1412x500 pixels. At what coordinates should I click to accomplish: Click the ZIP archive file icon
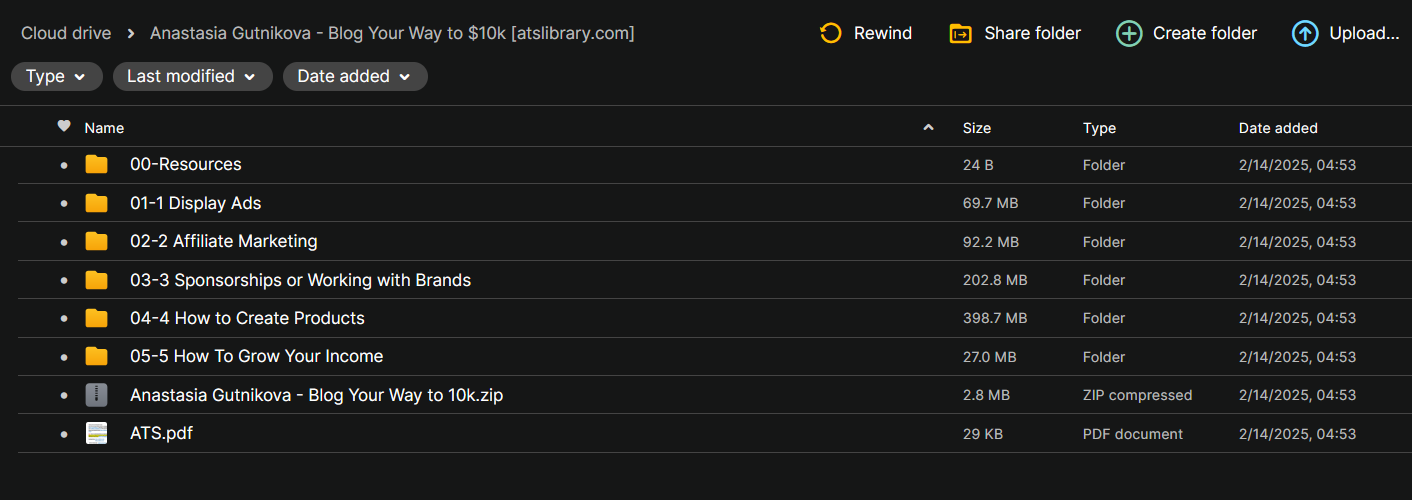[x=96, y=395]
